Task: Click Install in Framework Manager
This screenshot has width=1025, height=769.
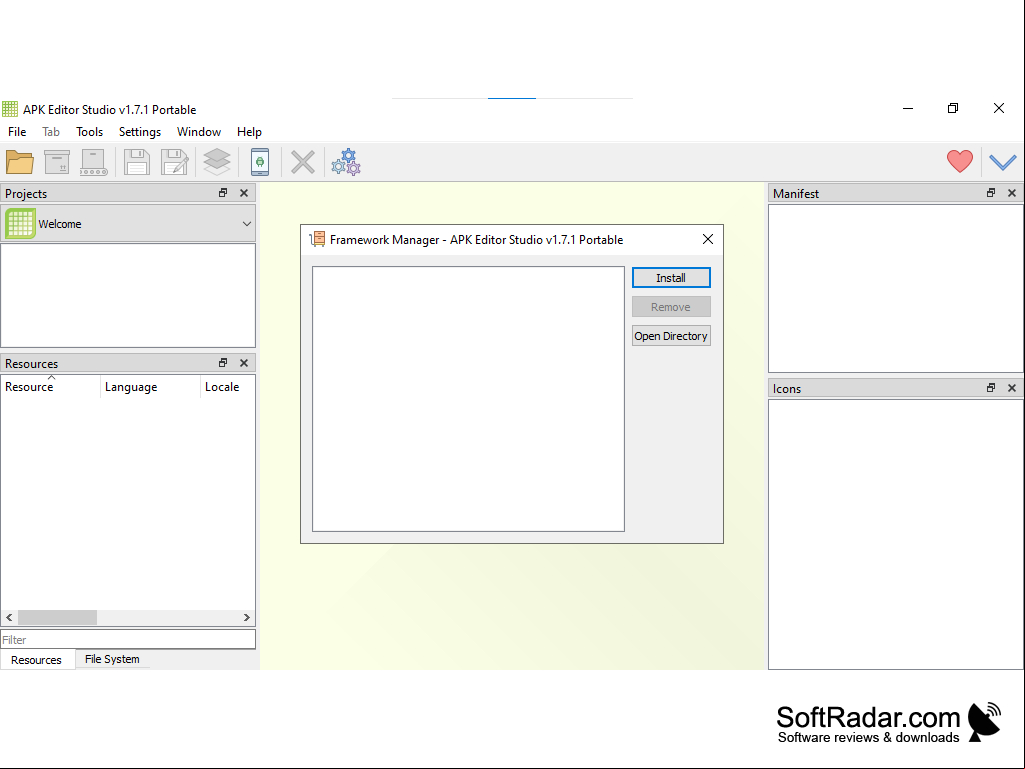Action: pyautogui.click(x=671, y=278)
